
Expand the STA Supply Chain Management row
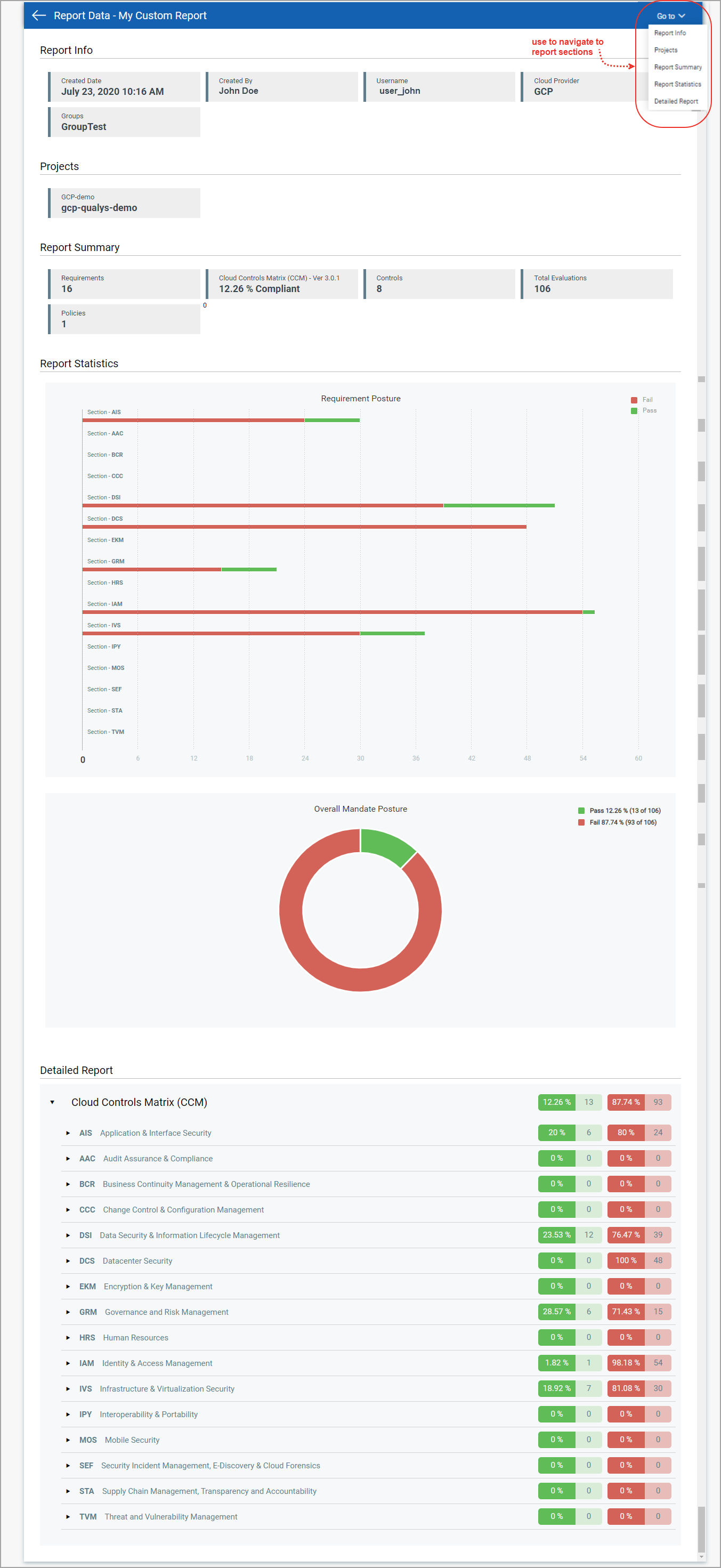[68, 1491]
